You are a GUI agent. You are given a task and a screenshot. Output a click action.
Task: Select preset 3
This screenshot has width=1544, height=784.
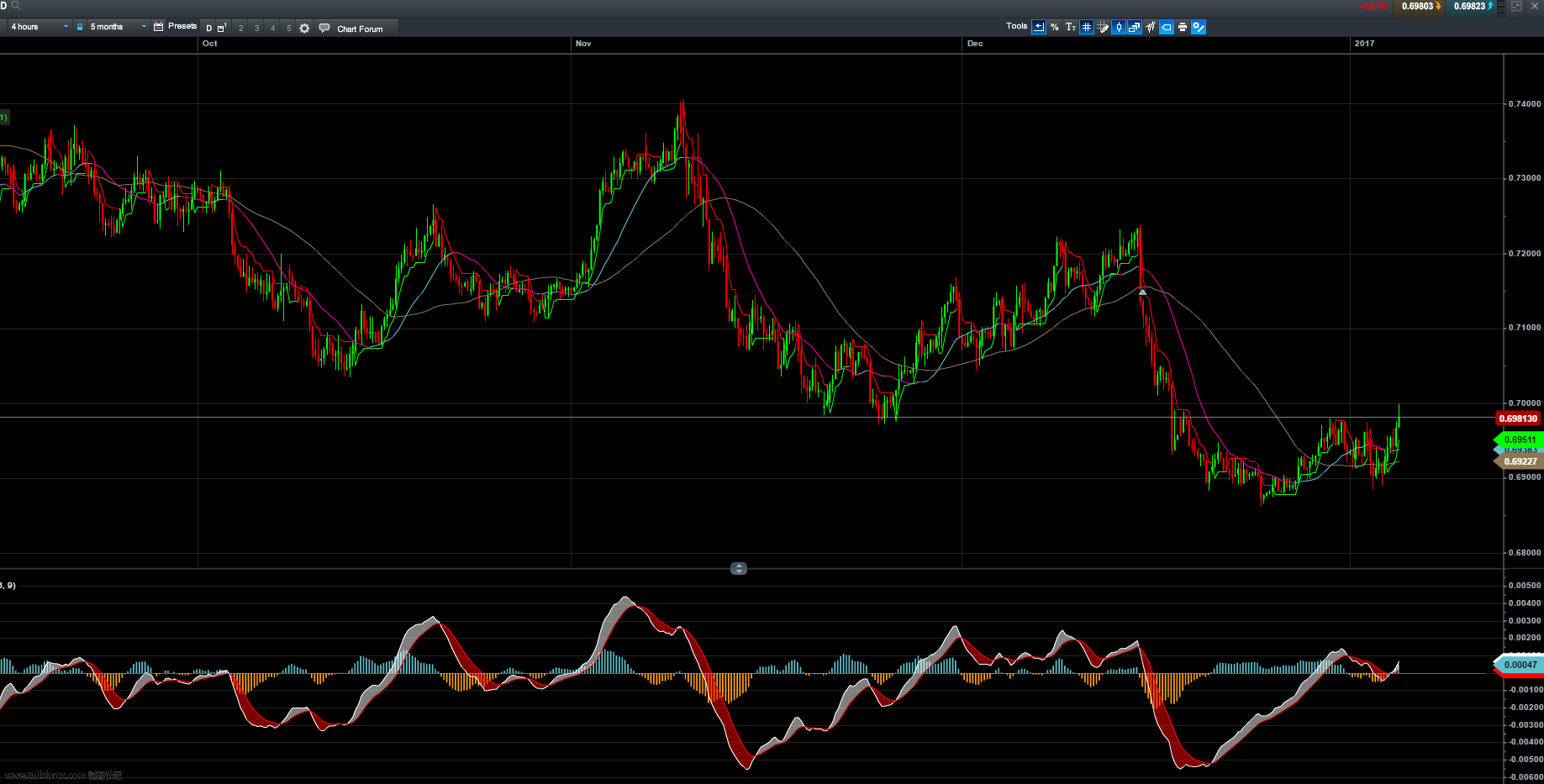tap(257, 28)
